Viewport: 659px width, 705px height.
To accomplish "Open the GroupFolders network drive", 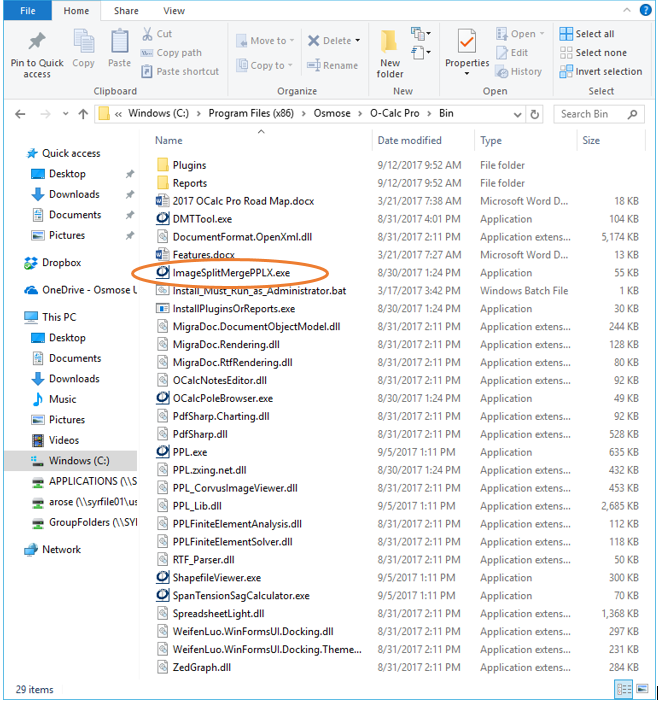I will [x=85, y=522].
